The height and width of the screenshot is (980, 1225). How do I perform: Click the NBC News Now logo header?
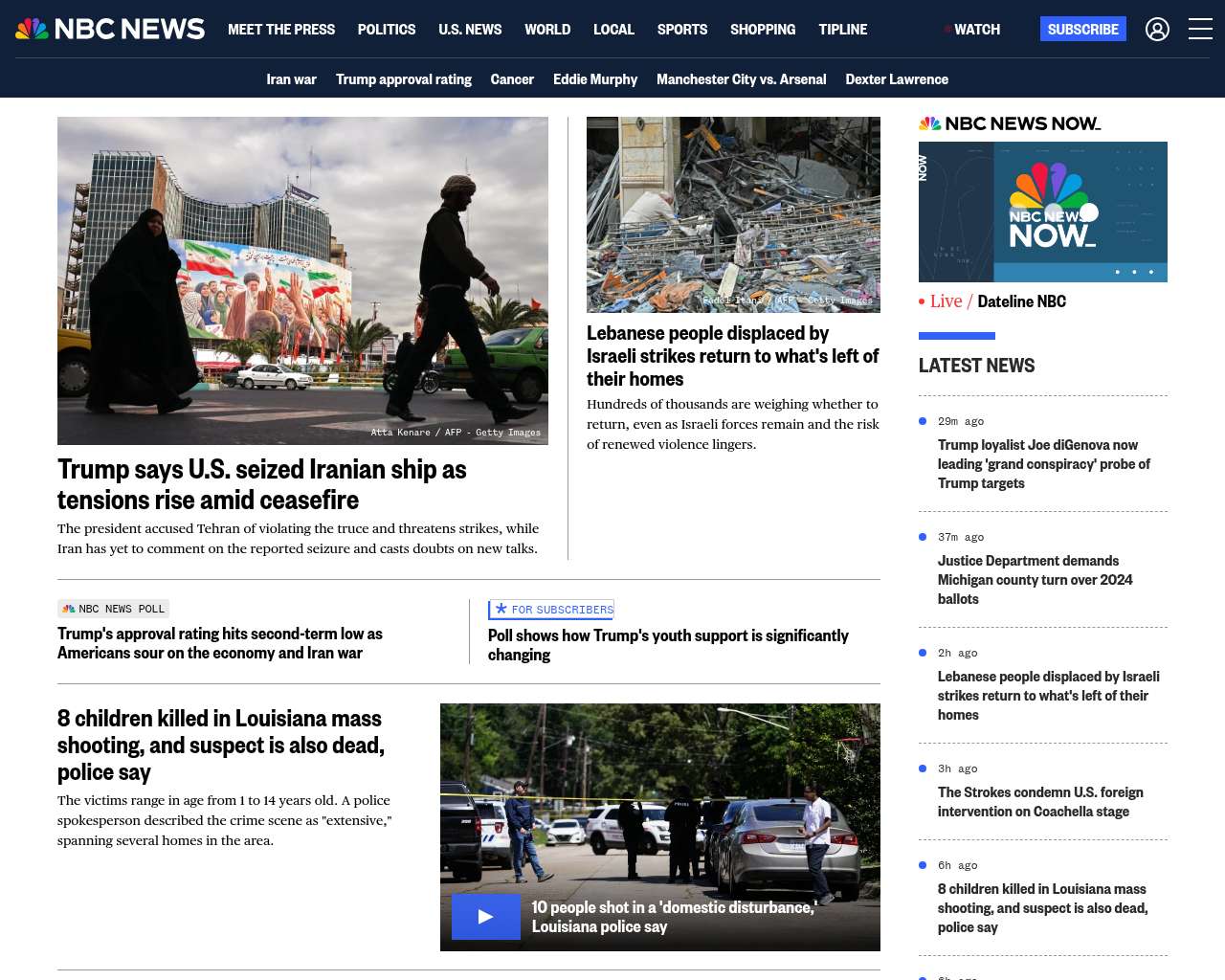point(1009,123)
